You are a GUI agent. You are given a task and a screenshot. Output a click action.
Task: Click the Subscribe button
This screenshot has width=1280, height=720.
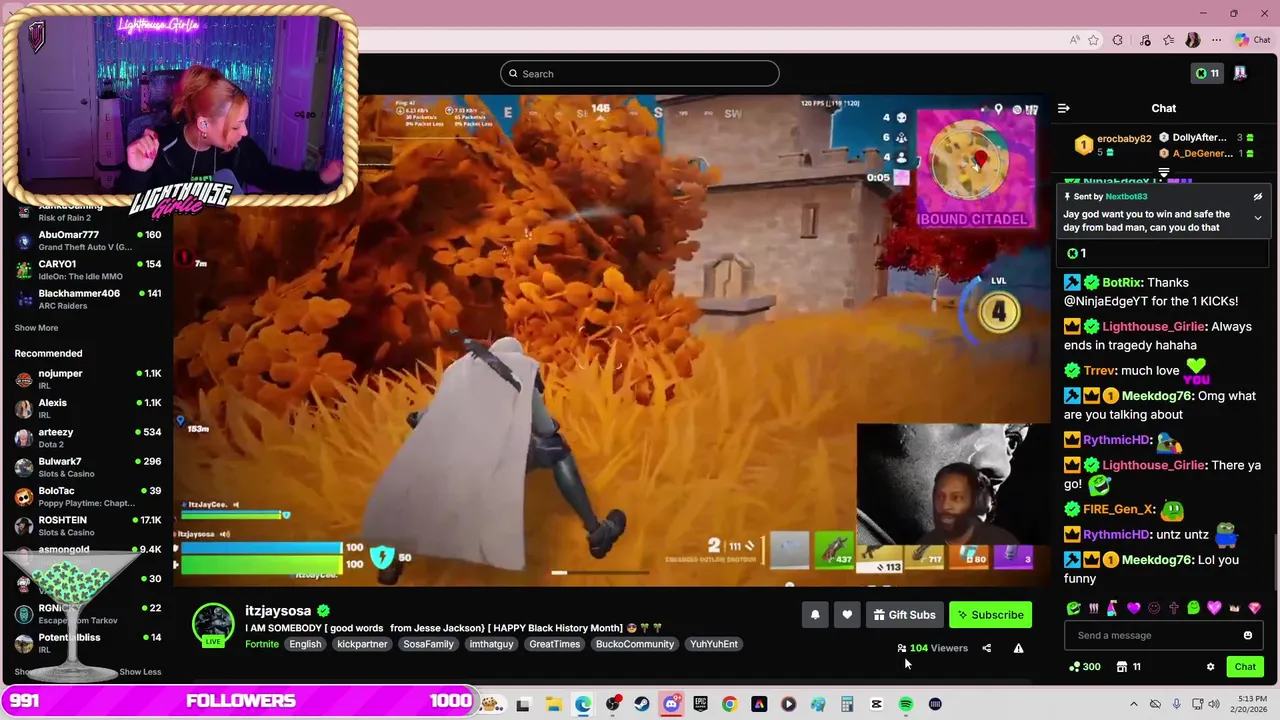pyautogui.click(x=990, y=615)
